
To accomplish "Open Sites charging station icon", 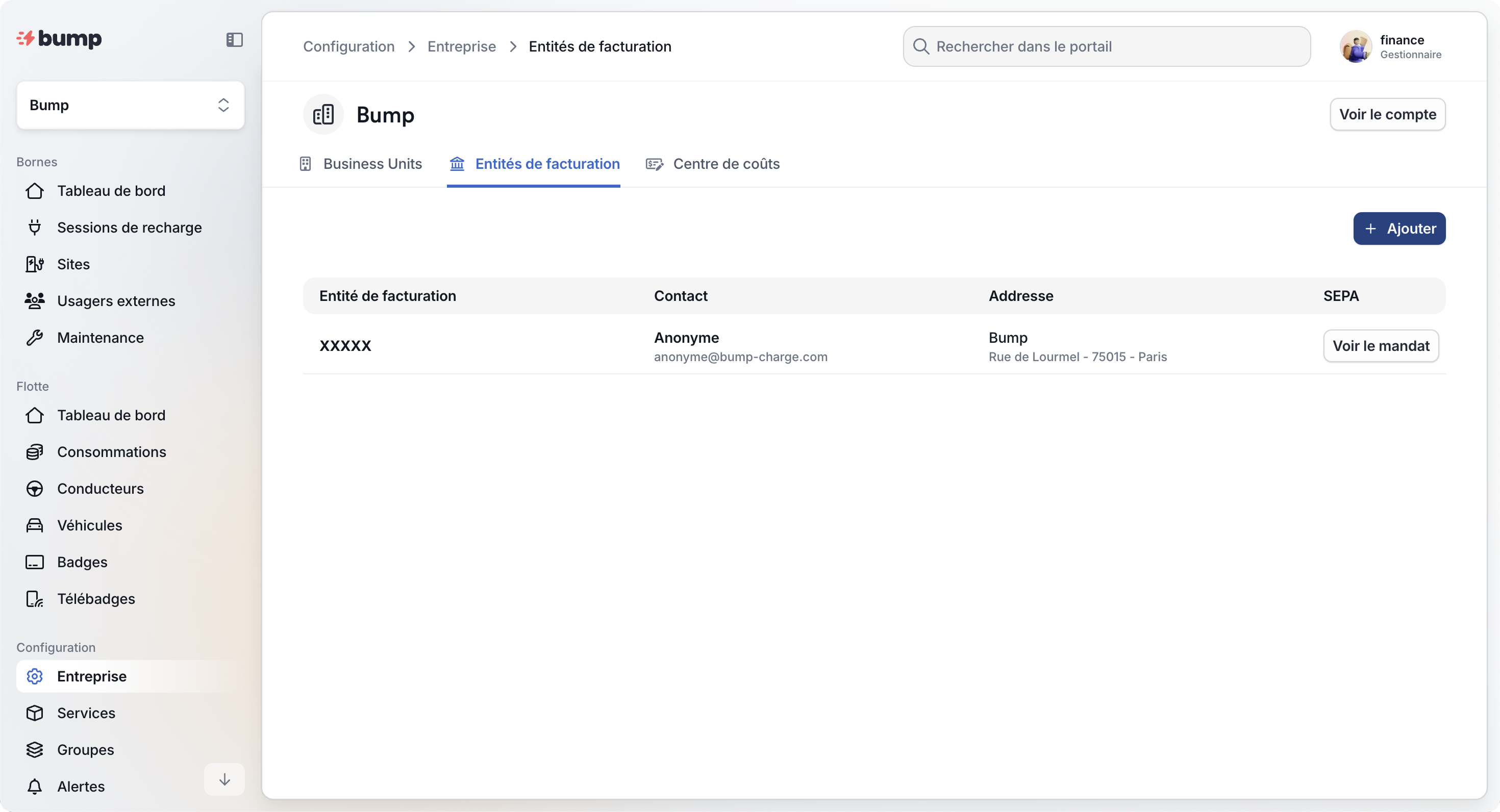I will (34, 264).
